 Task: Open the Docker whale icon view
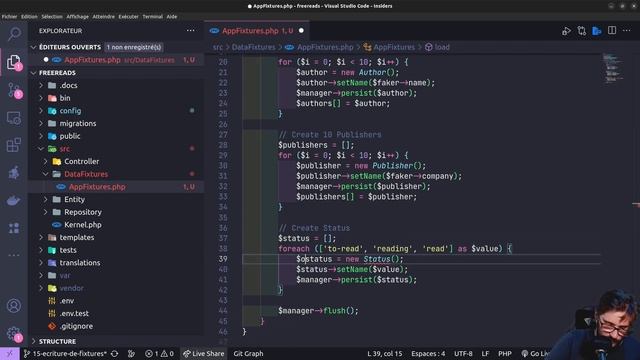click(x=14, y=201)
